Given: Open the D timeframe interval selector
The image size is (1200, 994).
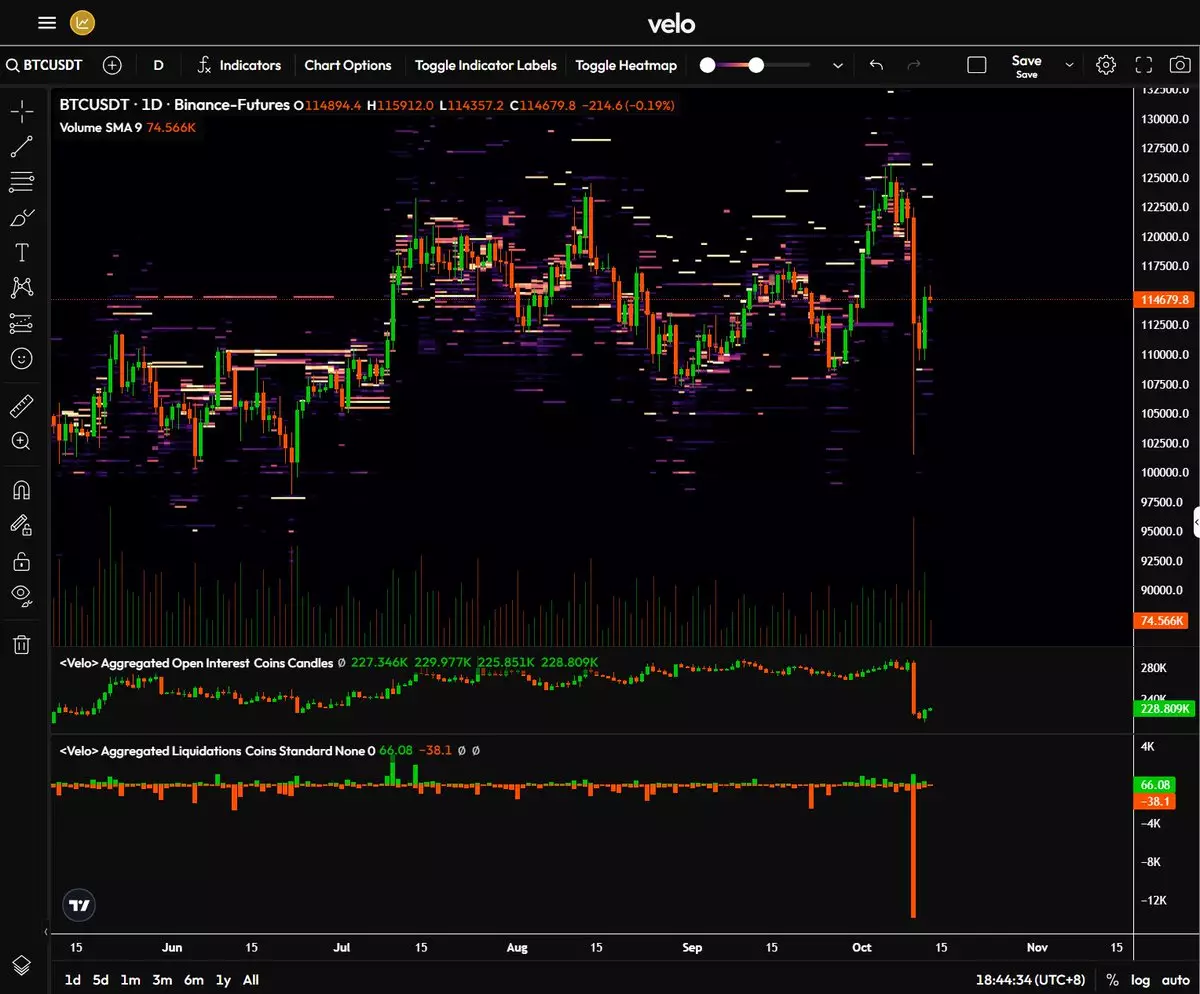Looking at the screenshot, I should coord(158,65).
